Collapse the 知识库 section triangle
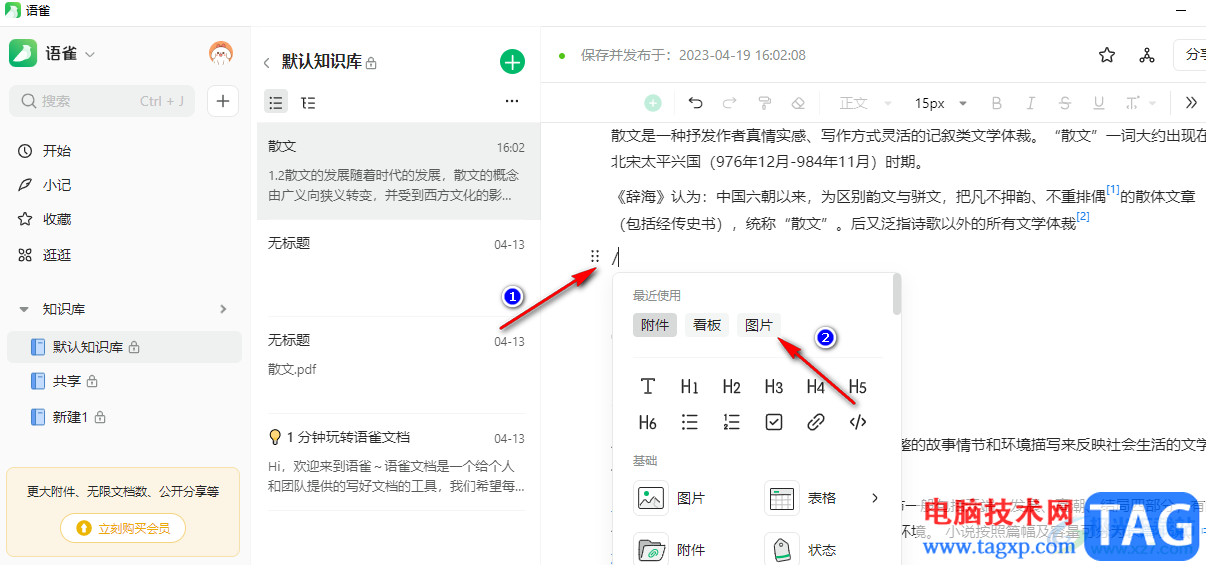The height and width of the screenshot is (565, 1206). click(25, 309)
